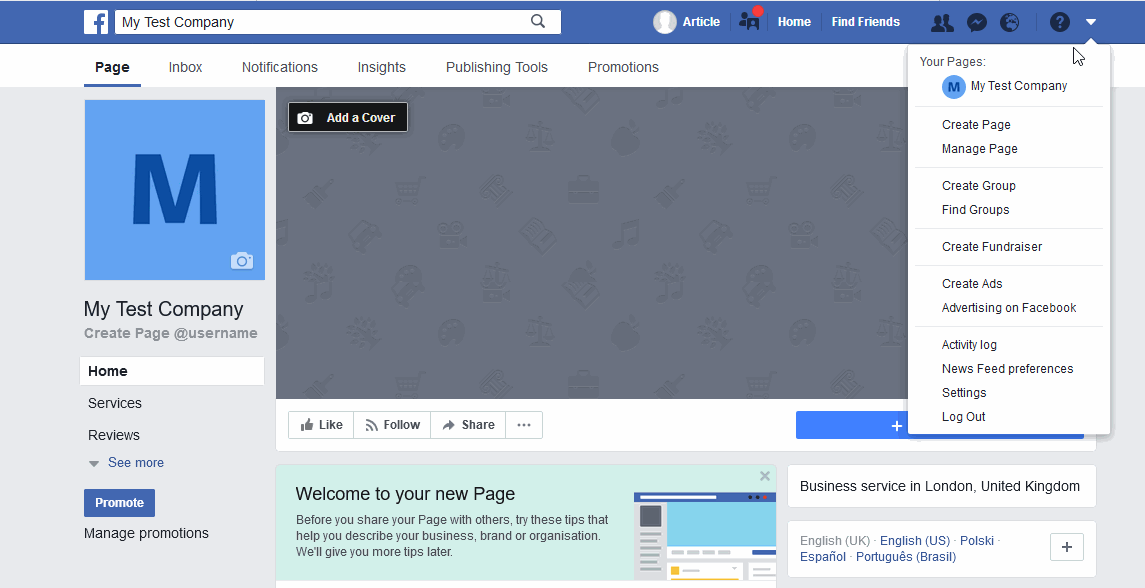The image size is (1145, 588).
Task: Switch language to English (US)
Action: click(x=915, y=541)
